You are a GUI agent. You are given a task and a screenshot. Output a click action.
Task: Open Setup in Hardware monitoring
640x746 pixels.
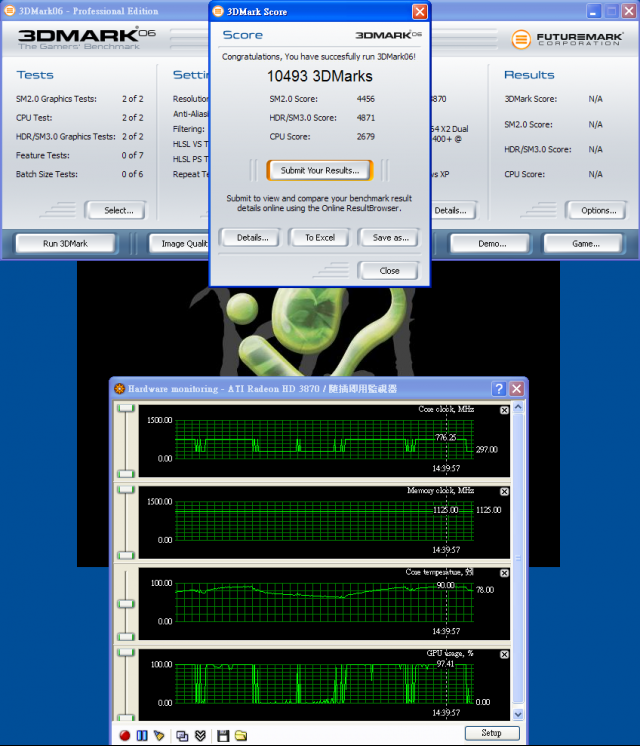tap(492, 733)
